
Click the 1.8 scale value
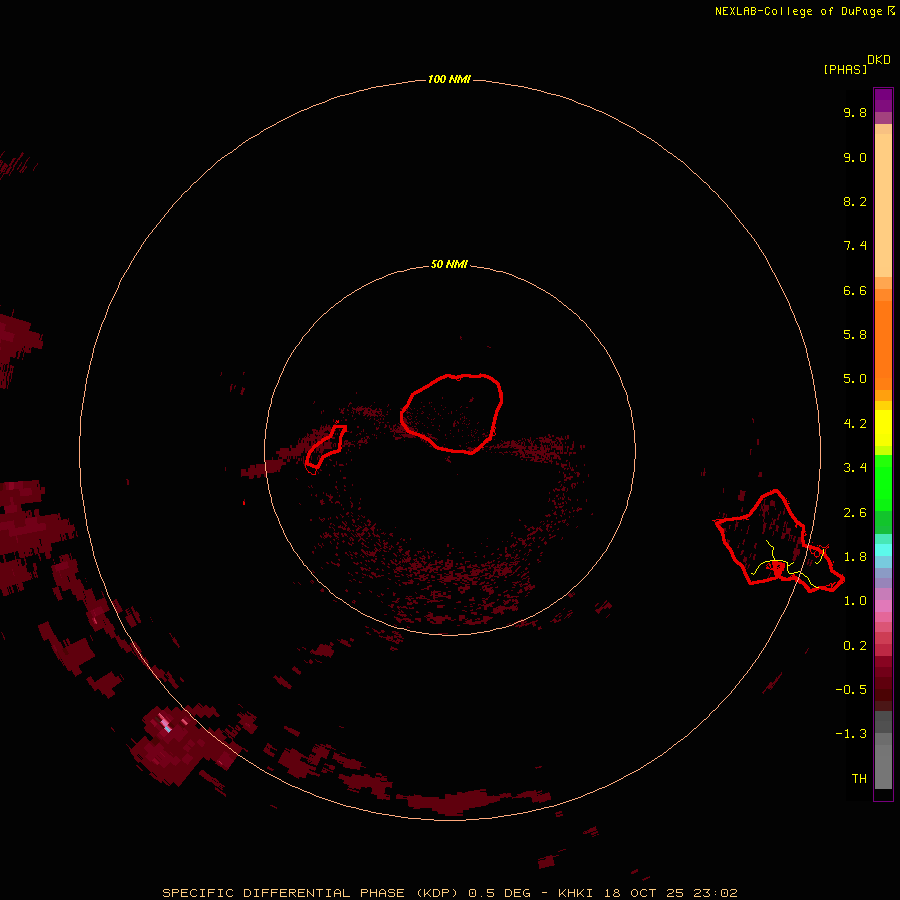click(x=855, y=557)
